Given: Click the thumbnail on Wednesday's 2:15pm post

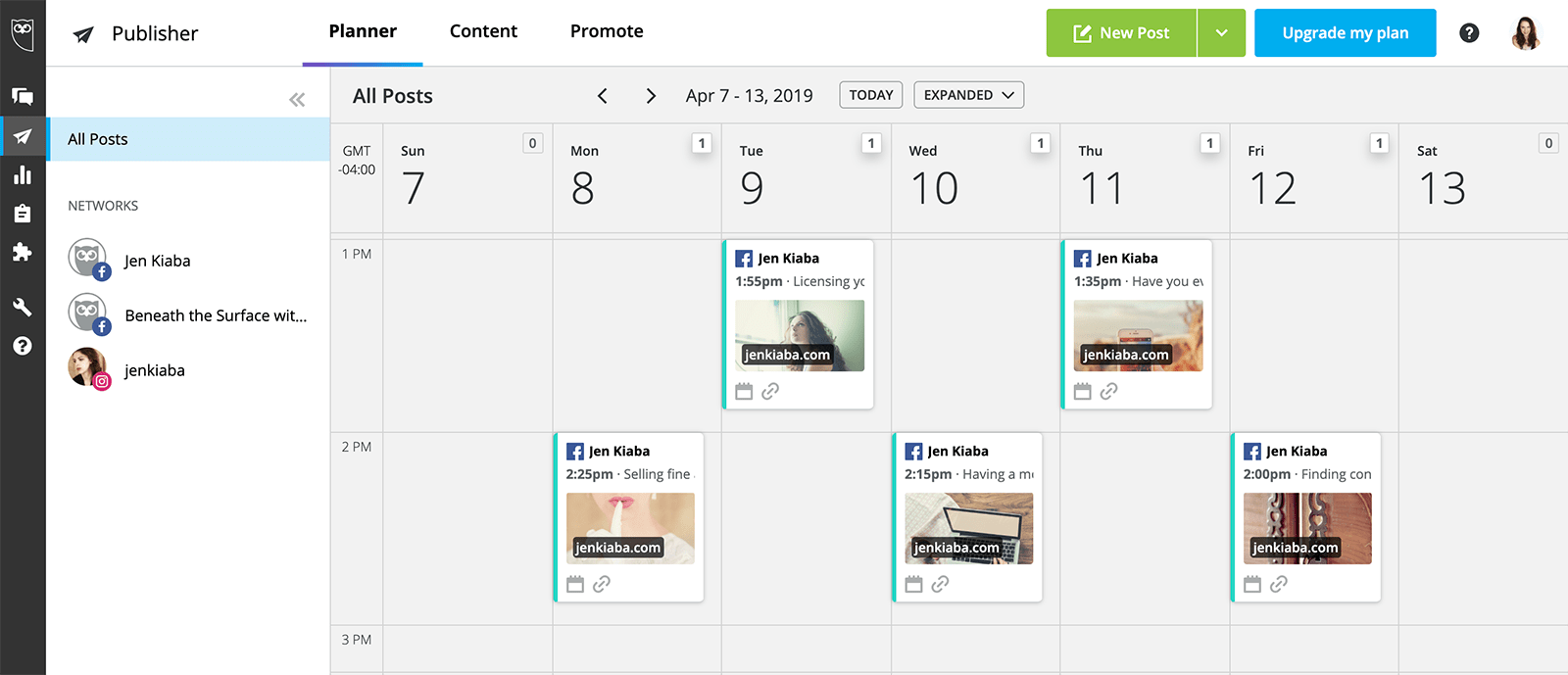Looking at the screenshot, I should tap(968, 528).
